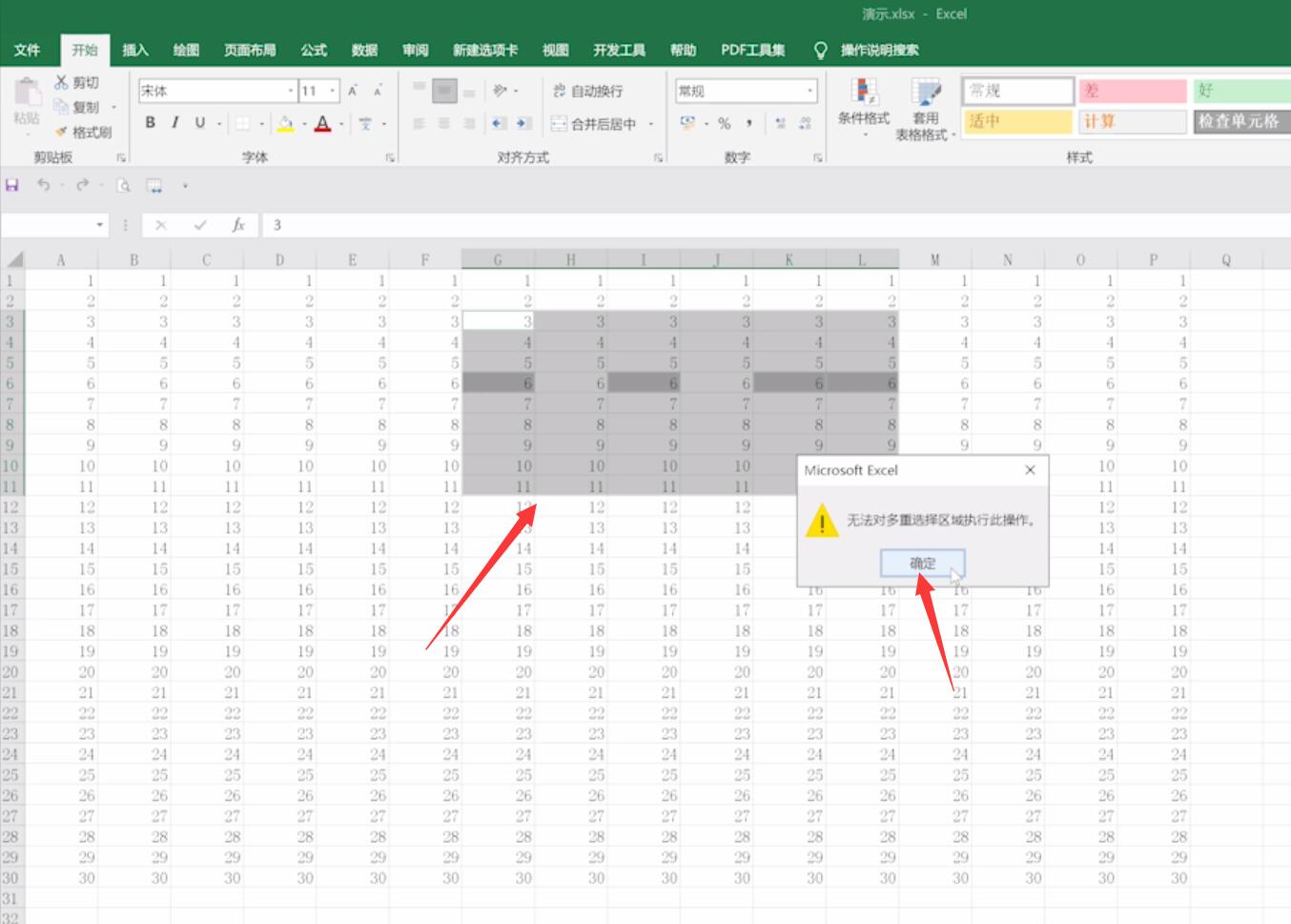Viewport: 1291px width, 924px height.
Task: Toggle 自动换行 wrap text
Action: click(587, 91)
